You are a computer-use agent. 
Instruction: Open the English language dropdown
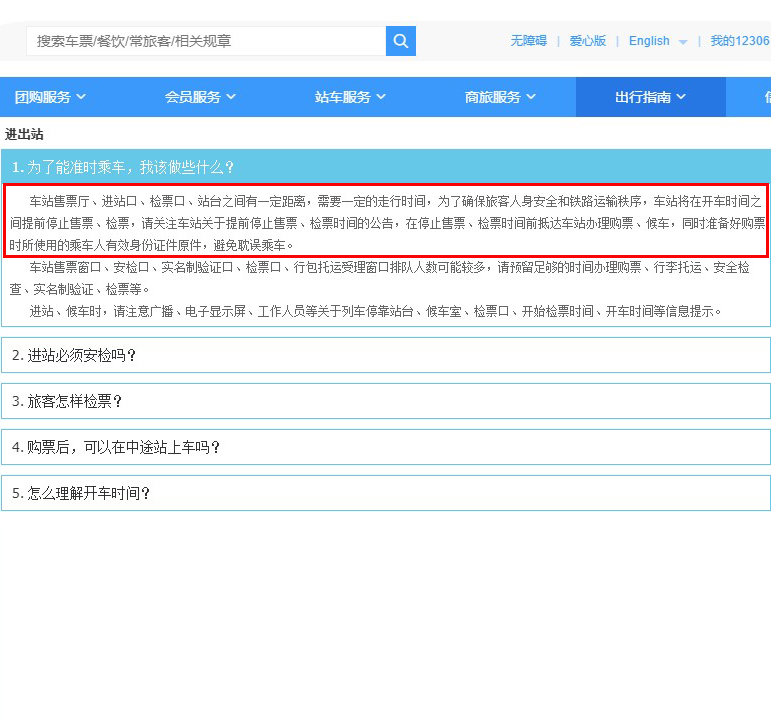coord(649,41)
